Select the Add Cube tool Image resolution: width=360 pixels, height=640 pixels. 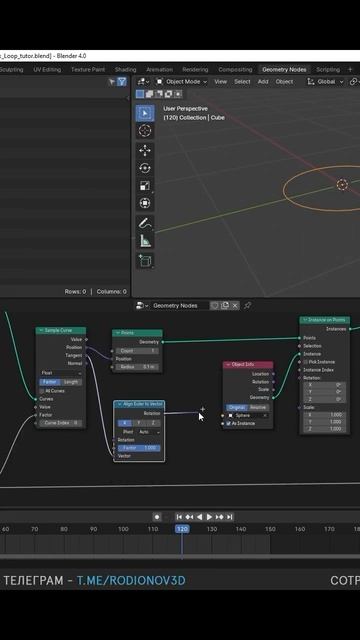(x=145, y=261)
